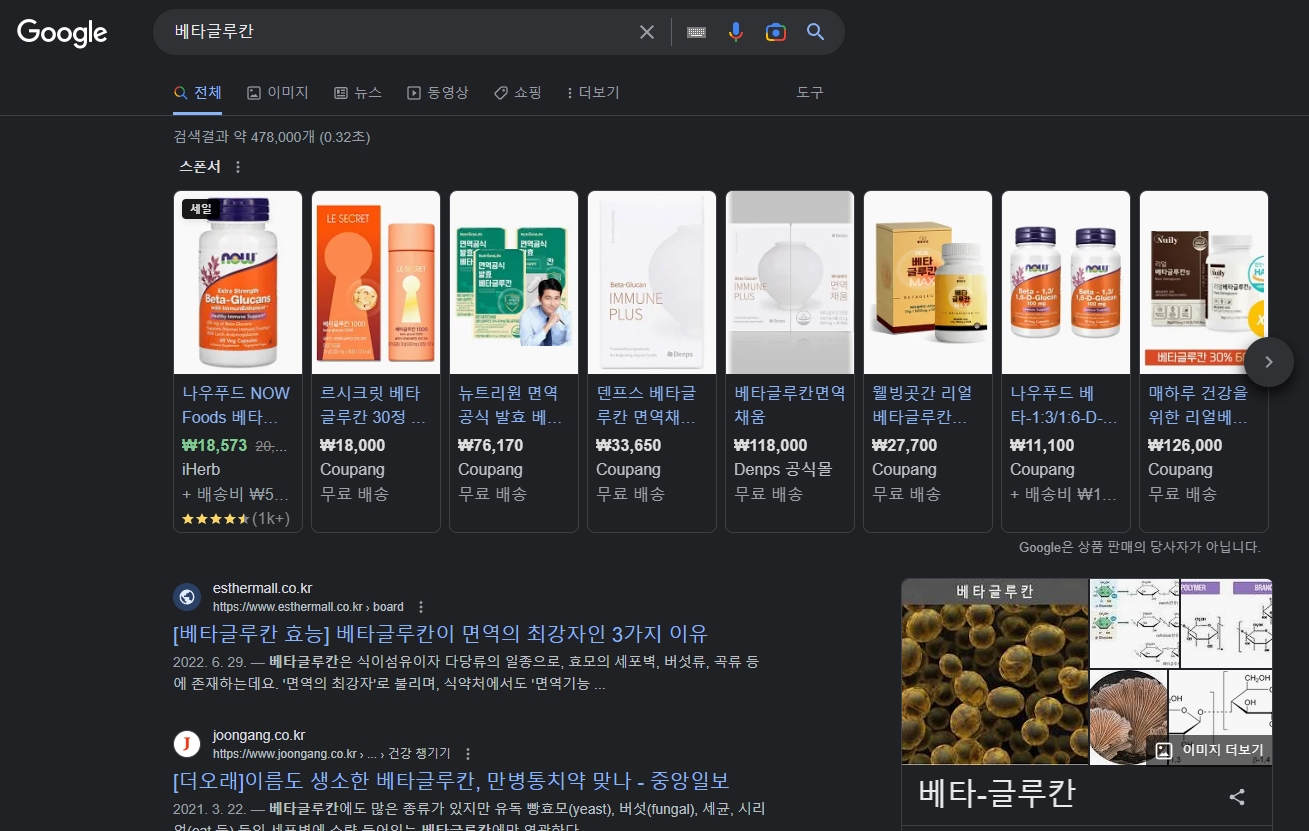1309x831 pixels.
Task: Click the ₩126,000 price
Action: tap(1185, 446)
